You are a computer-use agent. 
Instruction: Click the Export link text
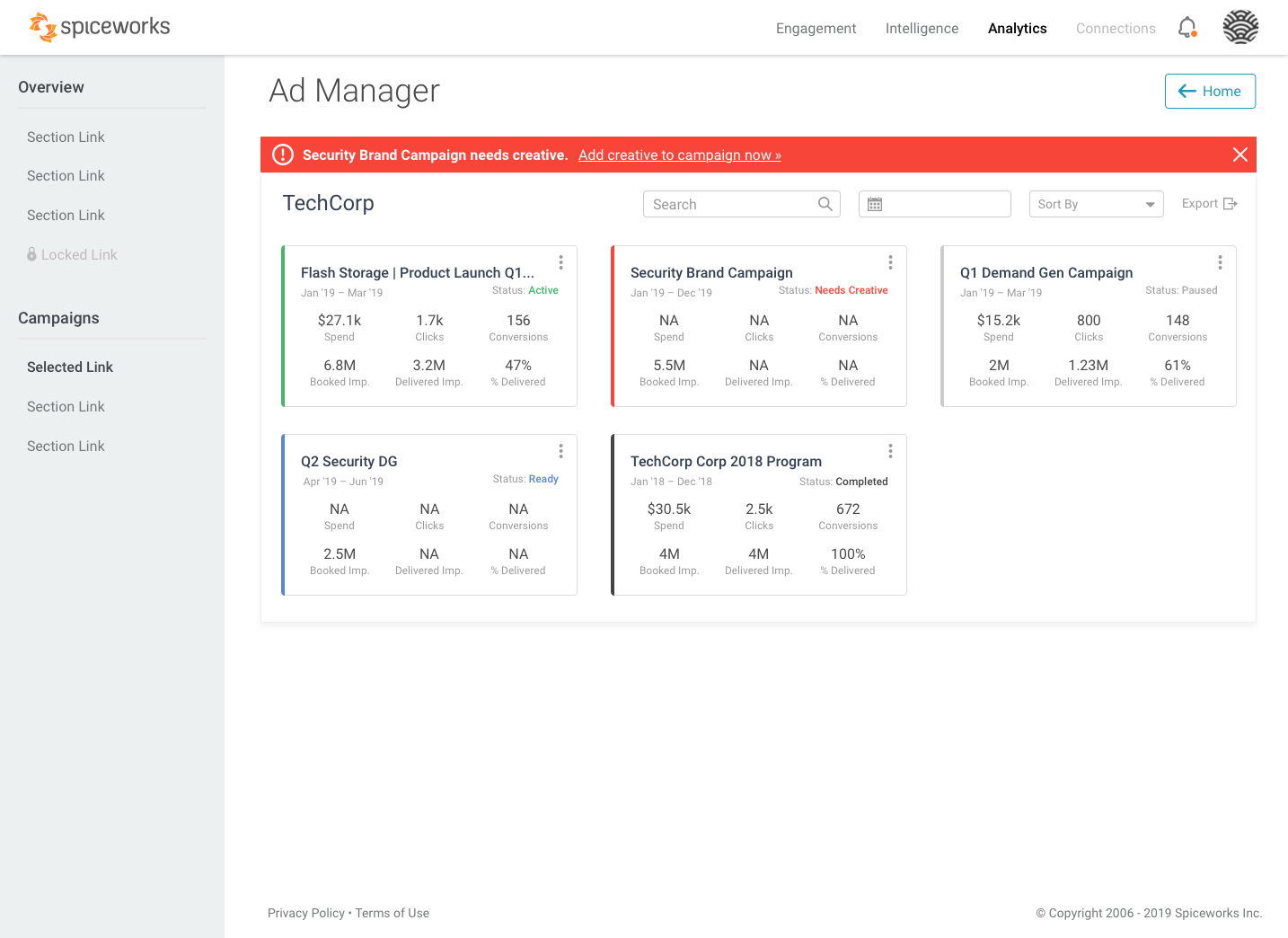(x=1200, y=204)
